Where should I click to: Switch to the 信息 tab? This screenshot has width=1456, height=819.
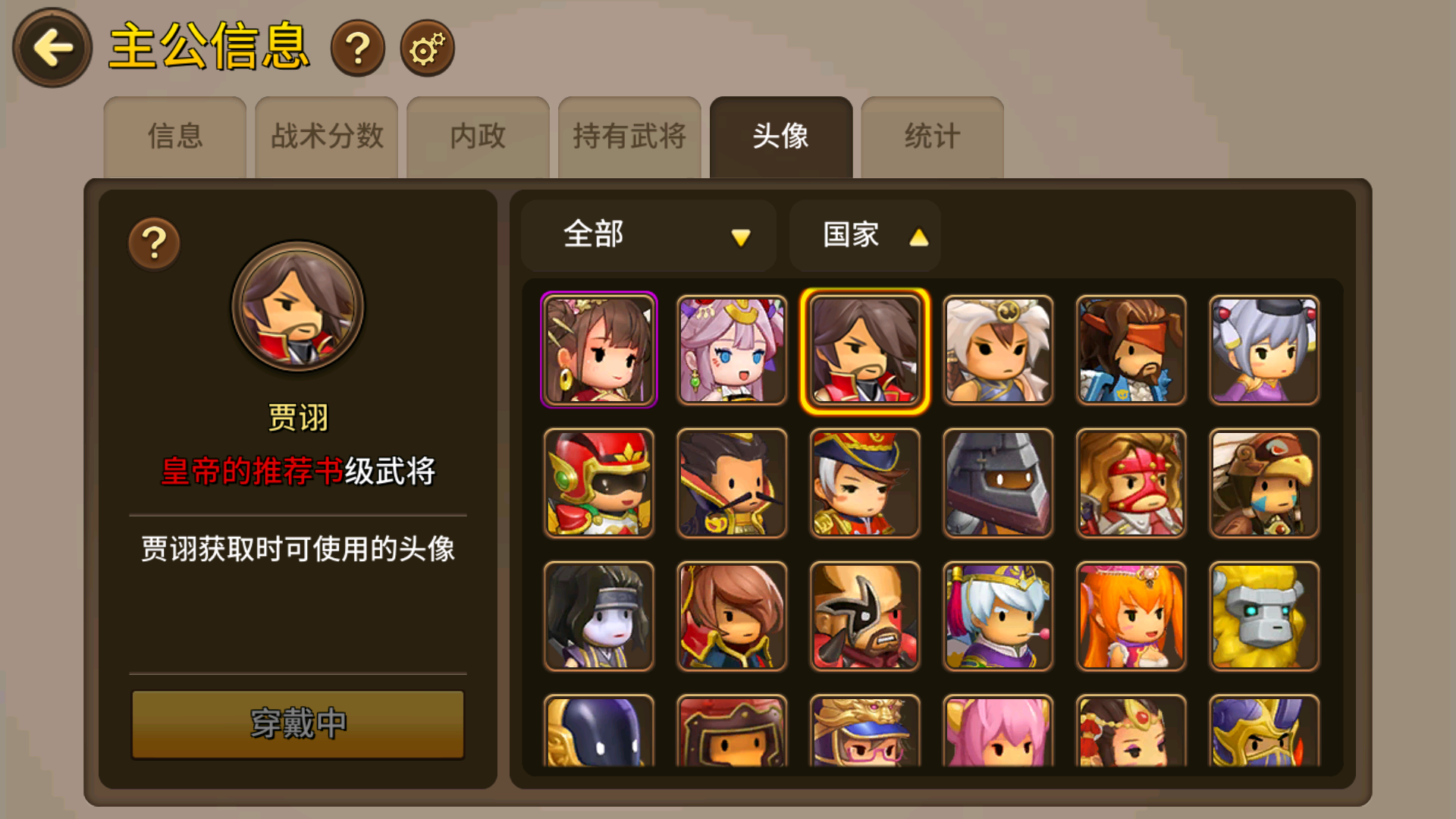point(175,137)
